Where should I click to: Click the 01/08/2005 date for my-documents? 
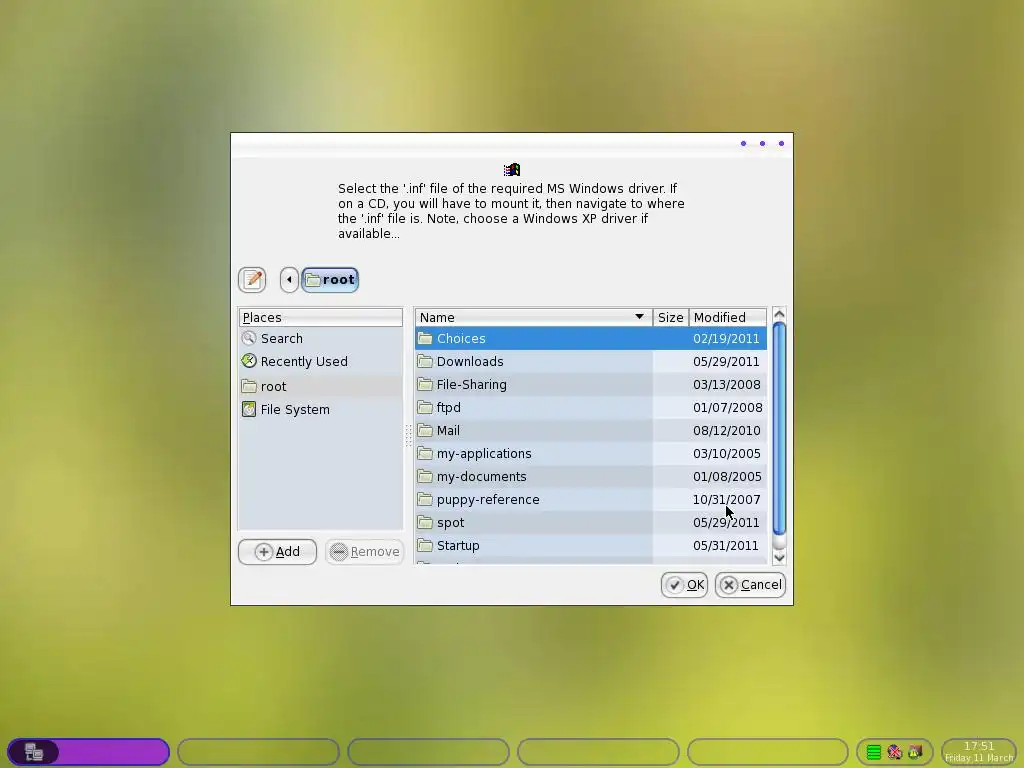click(727, 477)
